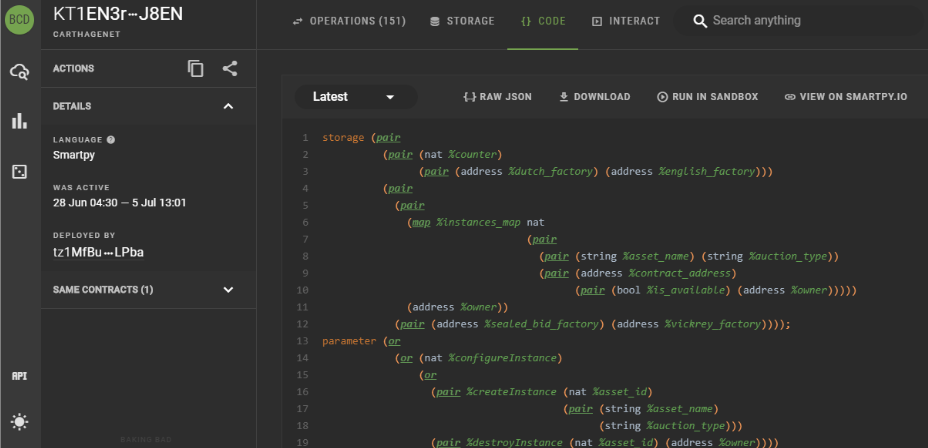Screen dimensions: 928x448
Task: Open View on SmartPy.io link
Action: (845, 97)
